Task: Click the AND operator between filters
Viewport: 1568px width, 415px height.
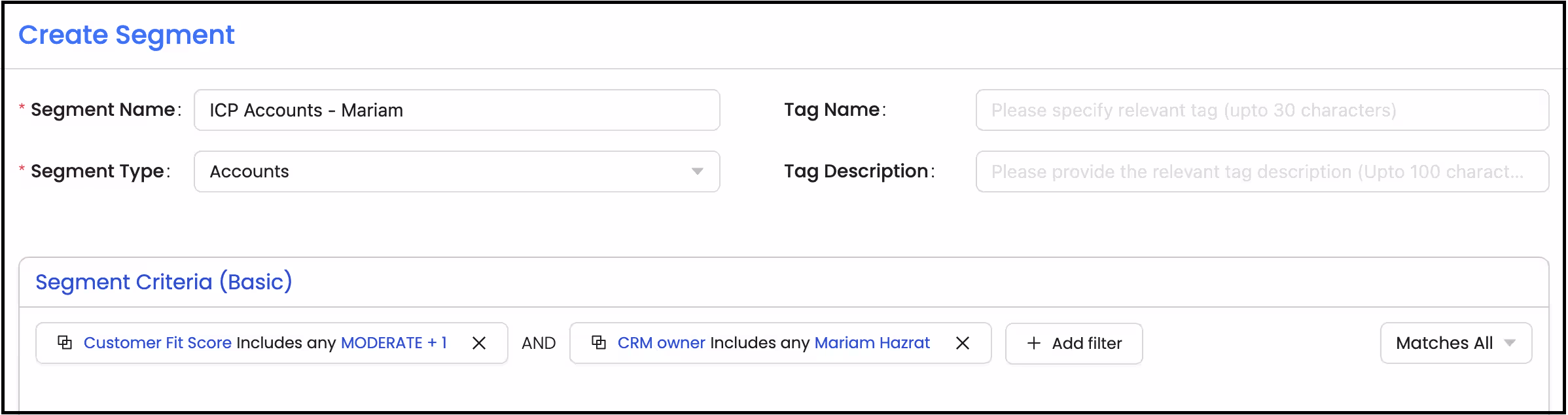Action: point(538,342)
